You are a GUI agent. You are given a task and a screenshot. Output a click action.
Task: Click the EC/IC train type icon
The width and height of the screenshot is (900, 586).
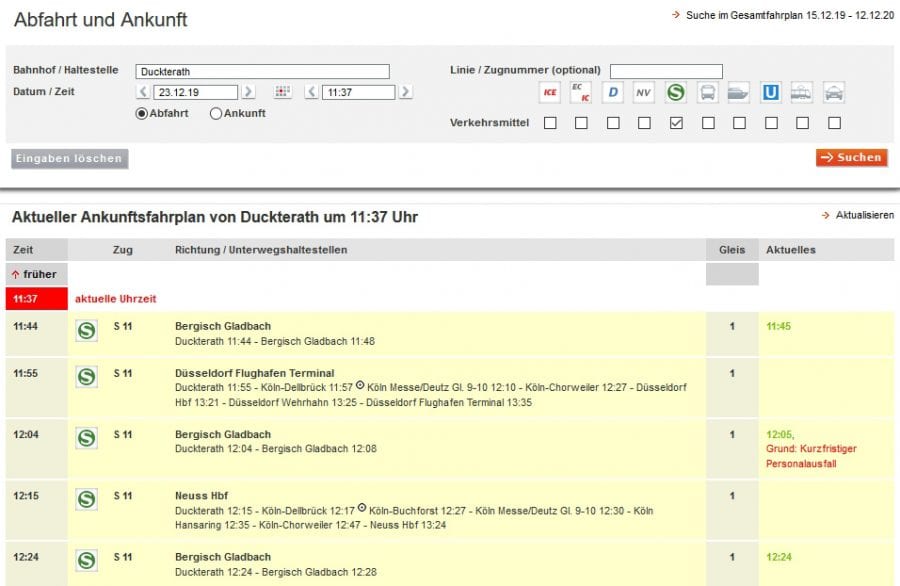click(581, 92)
